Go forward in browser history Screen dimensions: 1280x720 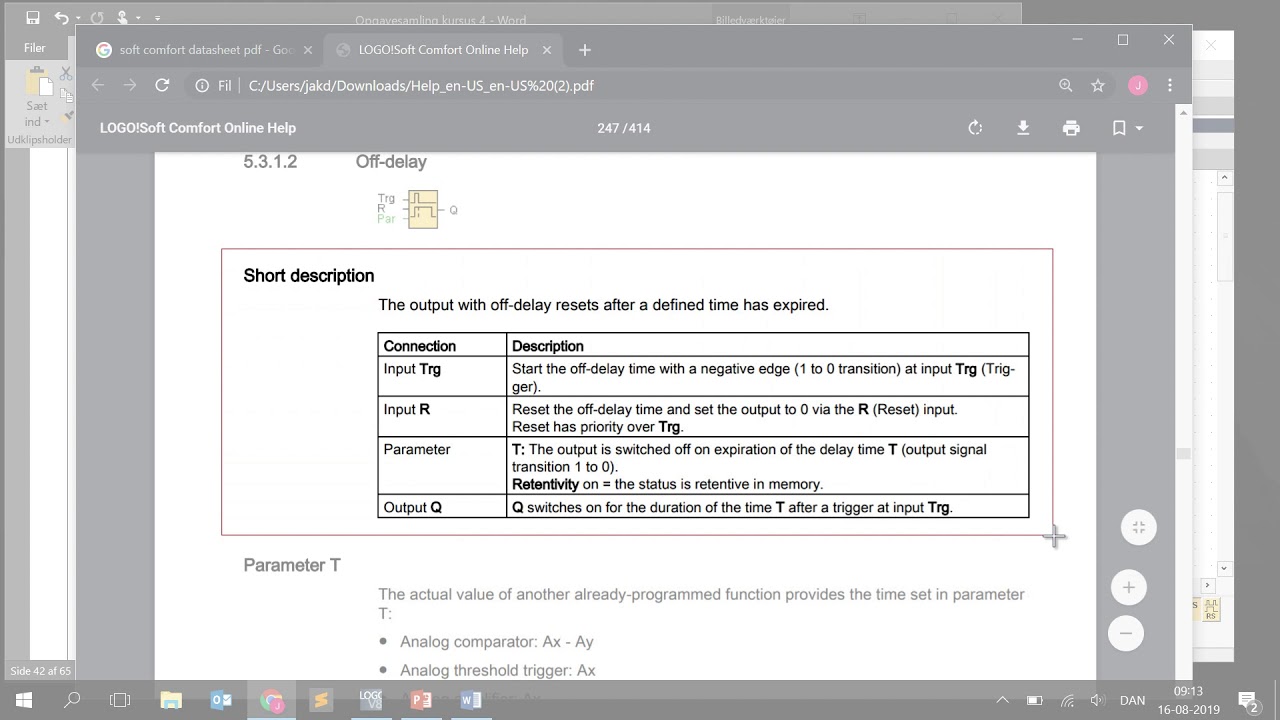coord(130,86)
